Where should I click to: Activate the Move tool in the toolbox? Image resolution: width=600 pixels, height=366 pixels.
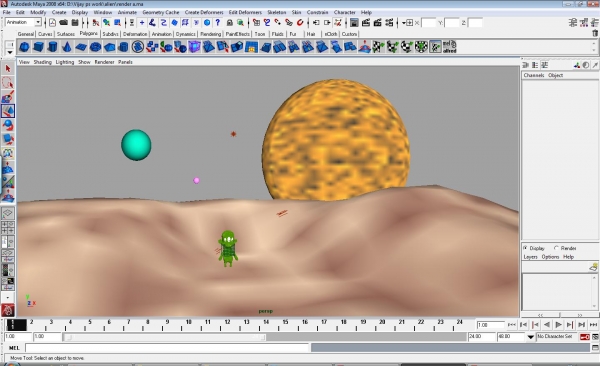(8, 111)
